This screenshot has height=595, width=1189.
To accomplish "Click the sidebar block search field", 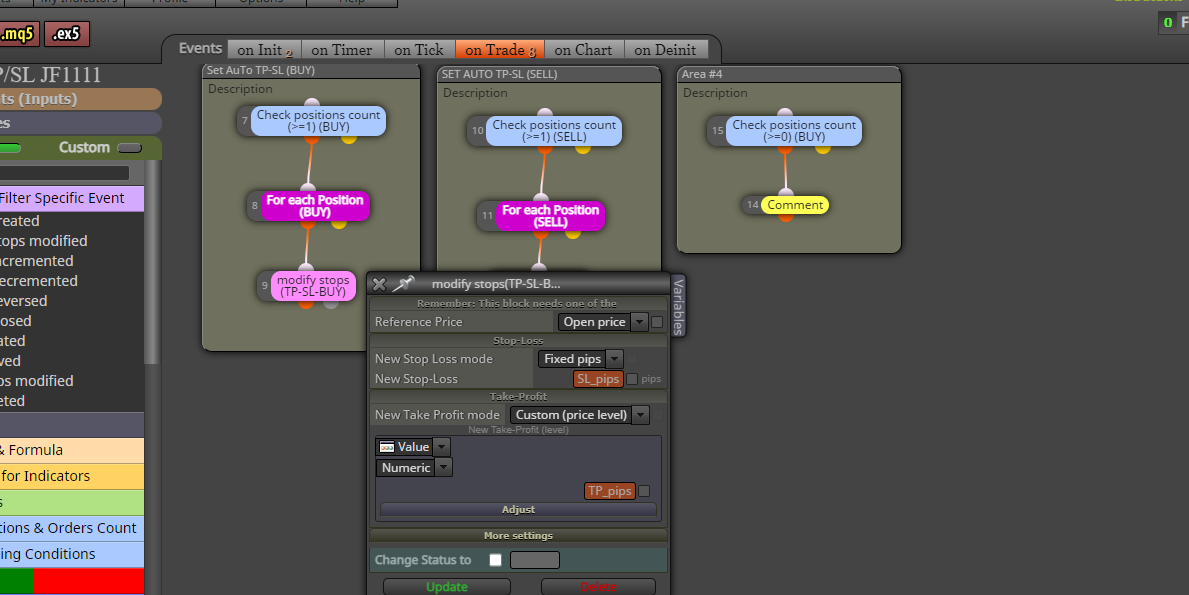I will point(64,173).
